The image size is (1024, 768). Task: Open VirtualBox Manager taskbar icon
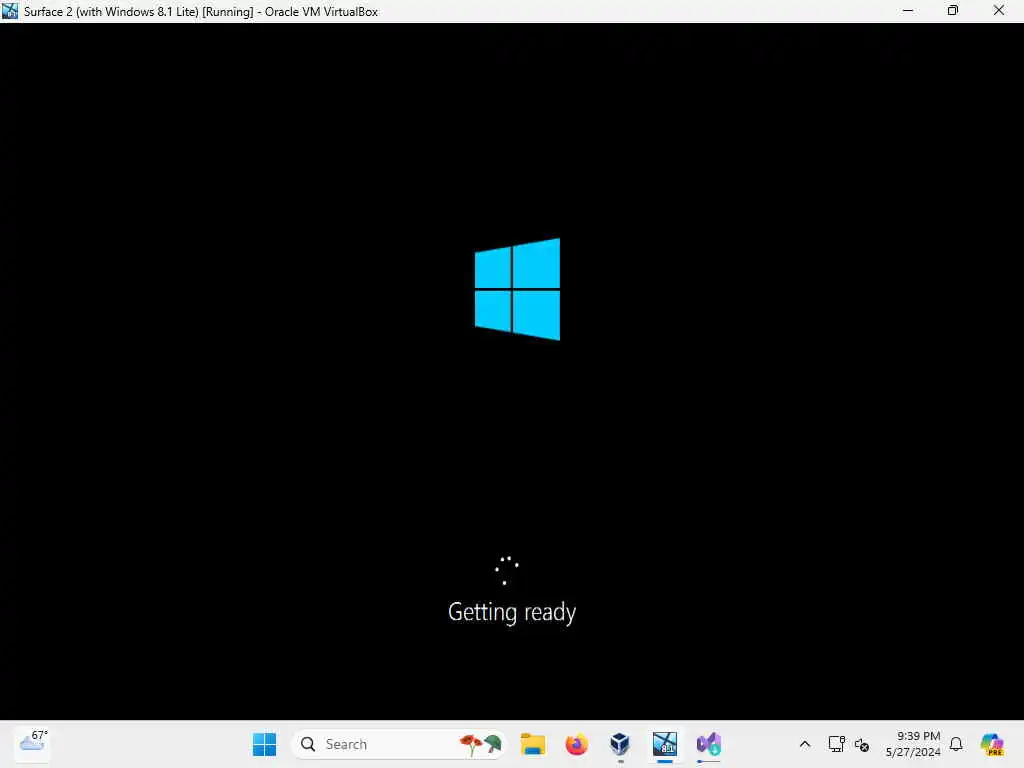coord(620,744)
